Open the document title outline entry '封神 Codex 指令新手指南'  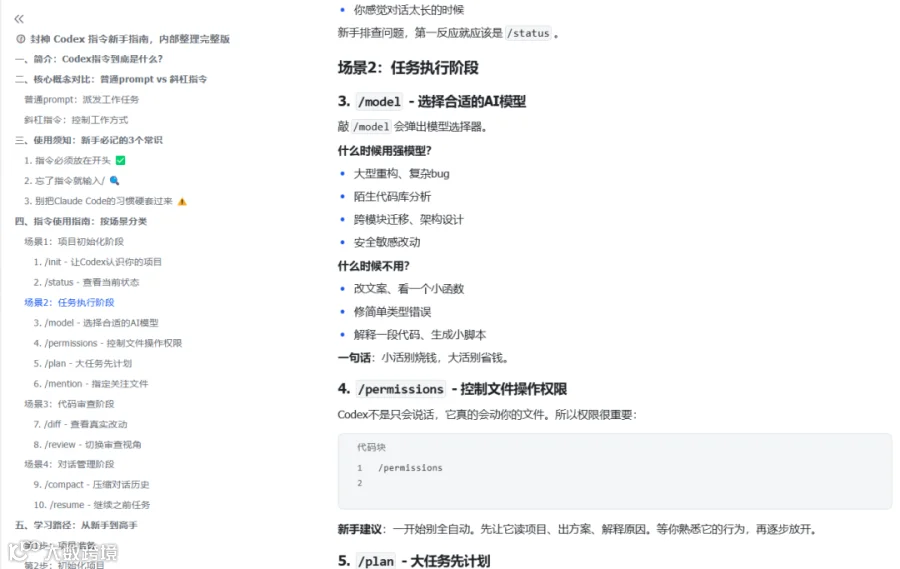(x=130, y=39)
